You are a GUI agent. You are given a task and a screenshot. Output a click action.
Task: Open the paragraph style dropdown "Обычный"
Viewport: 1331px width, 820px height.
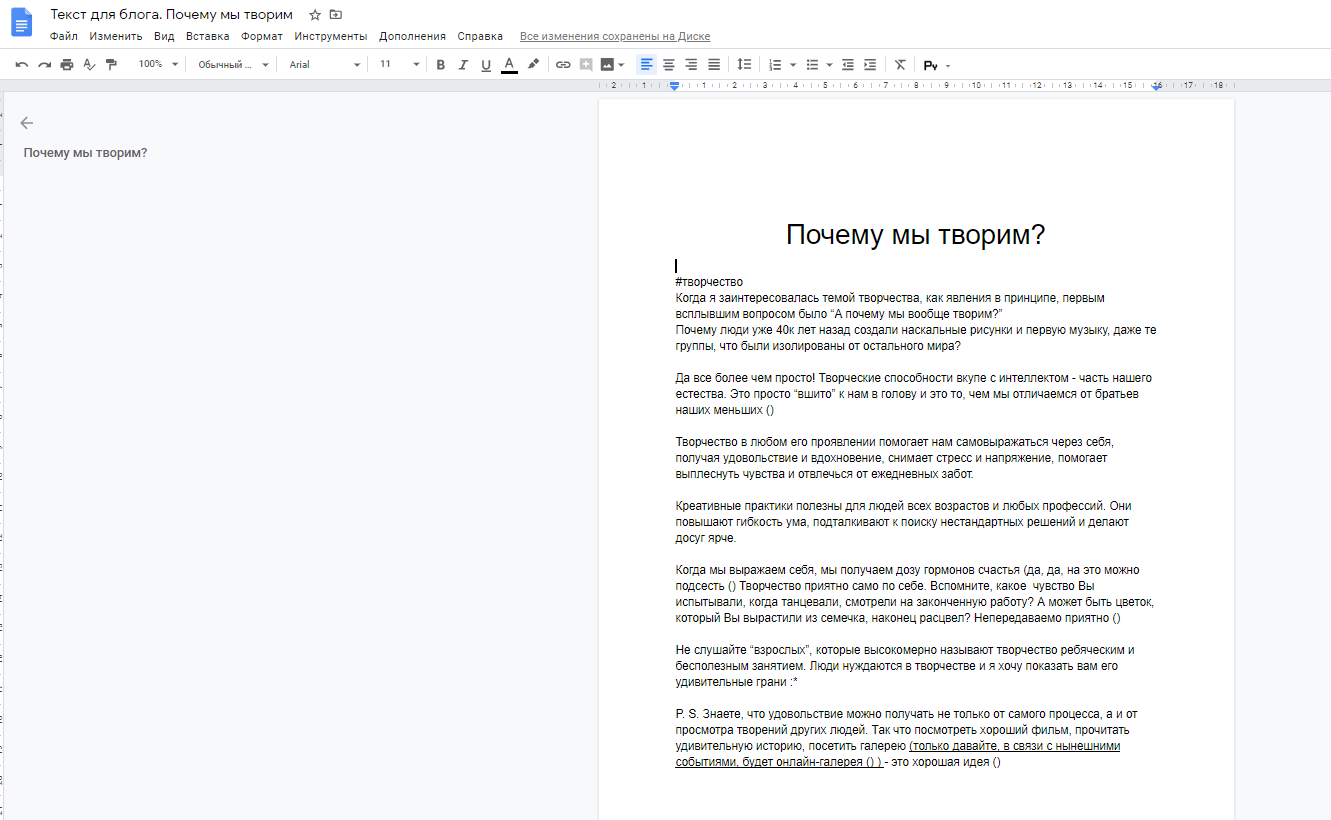click(233, 64)
